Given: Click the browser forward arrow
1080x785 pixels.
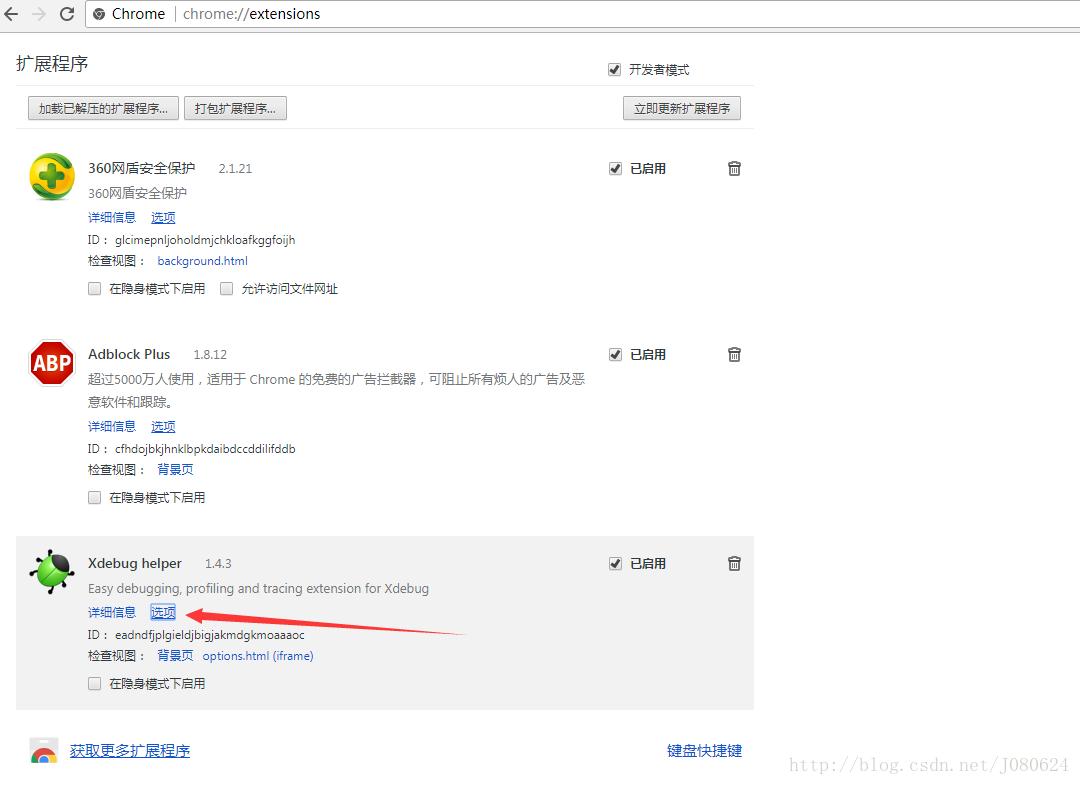Looking at the screenshot, I should 39,14.
